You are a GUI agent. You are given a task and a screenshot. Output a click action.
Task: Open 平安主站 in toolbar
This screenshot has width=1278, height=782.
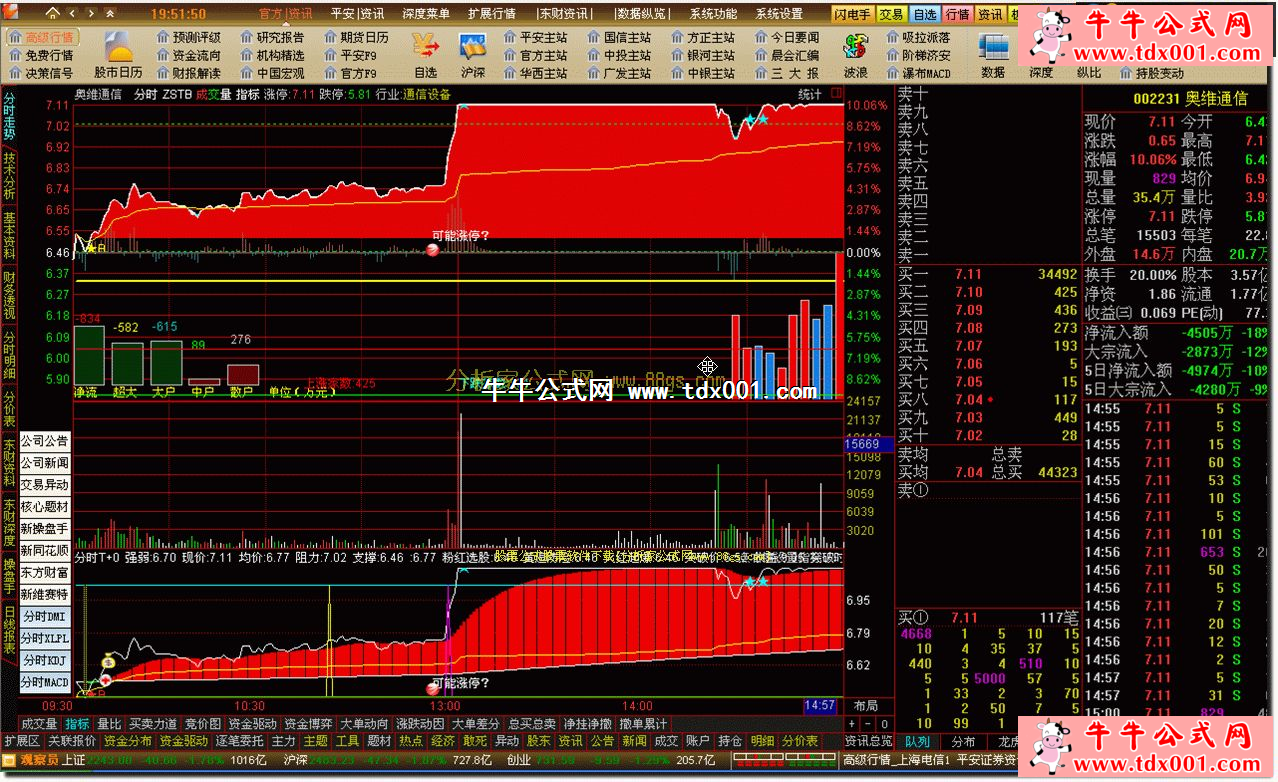[535, 37]
